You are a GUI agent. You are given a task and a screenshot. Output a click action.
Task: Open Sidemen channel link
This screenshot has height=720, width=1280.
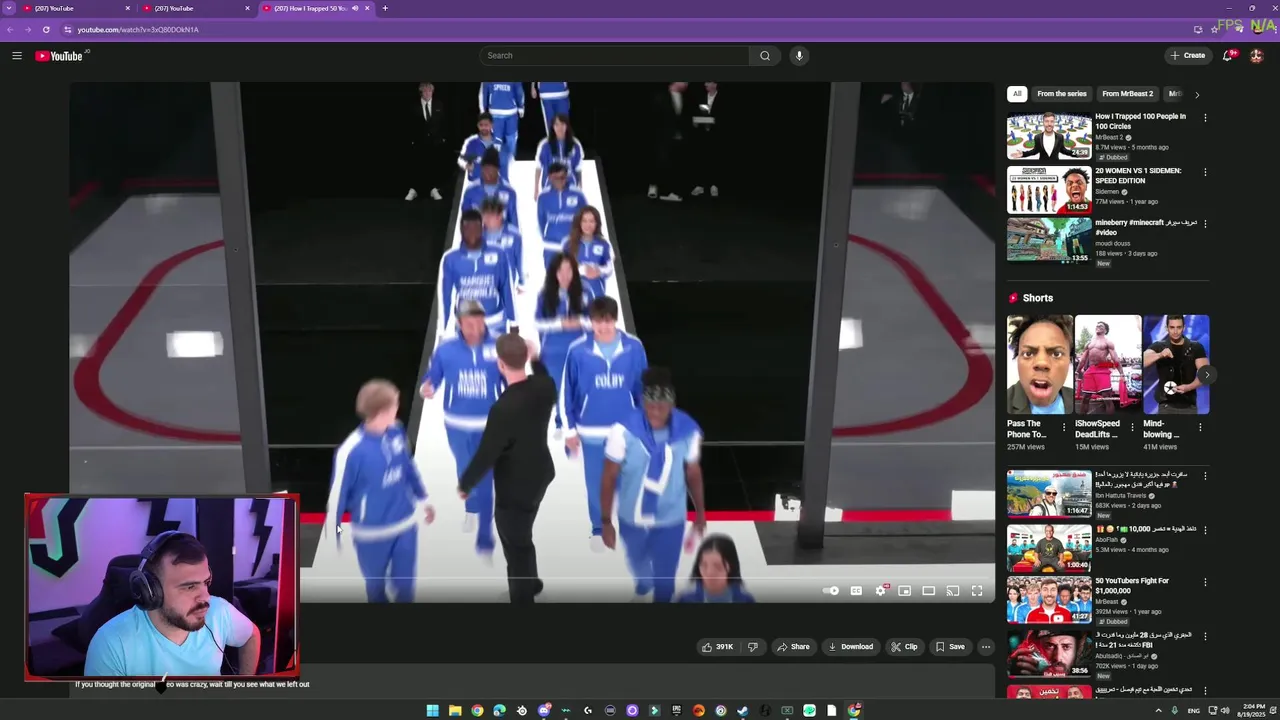(1107, 192)
